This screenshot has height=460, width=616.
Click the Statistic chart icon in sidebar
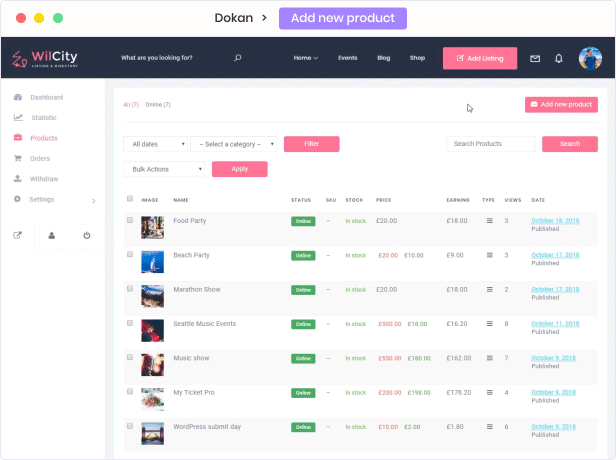(x=18, y=117)
